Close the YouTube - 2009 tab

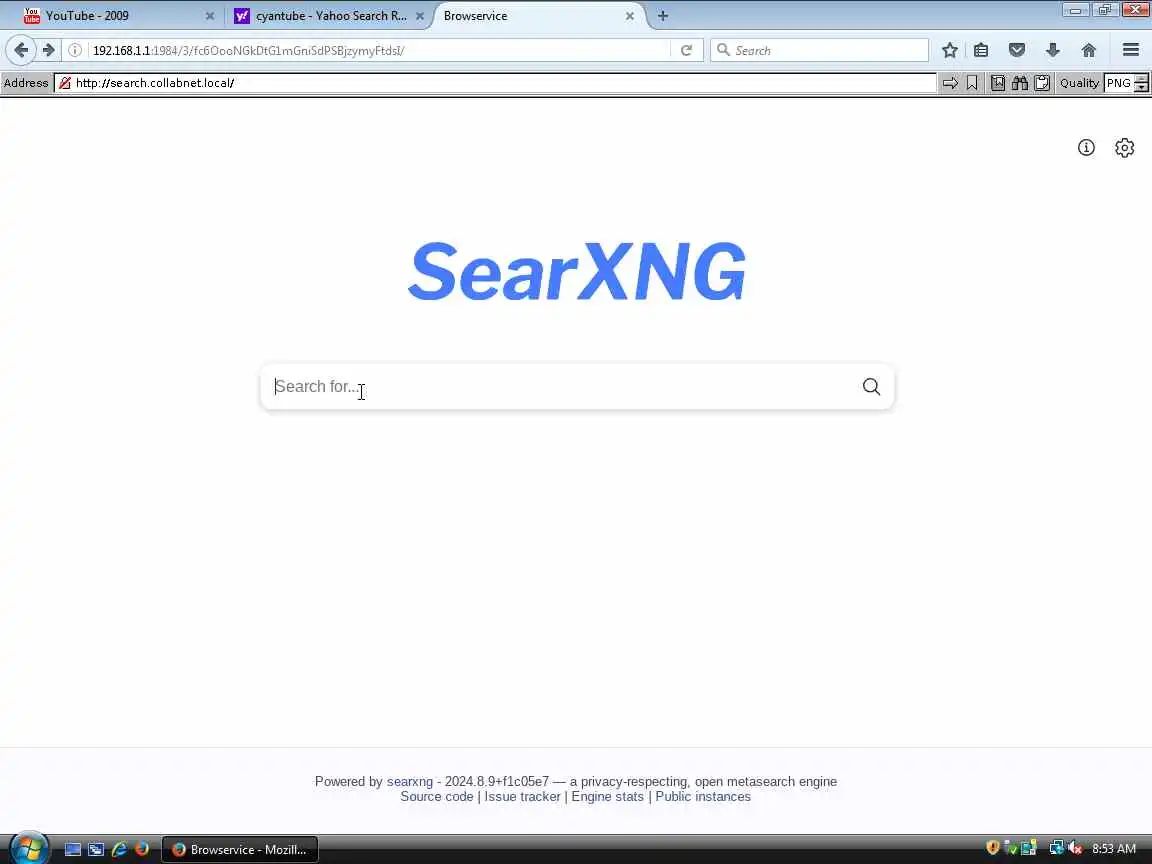pyautogui.click(x=209, y=15)
